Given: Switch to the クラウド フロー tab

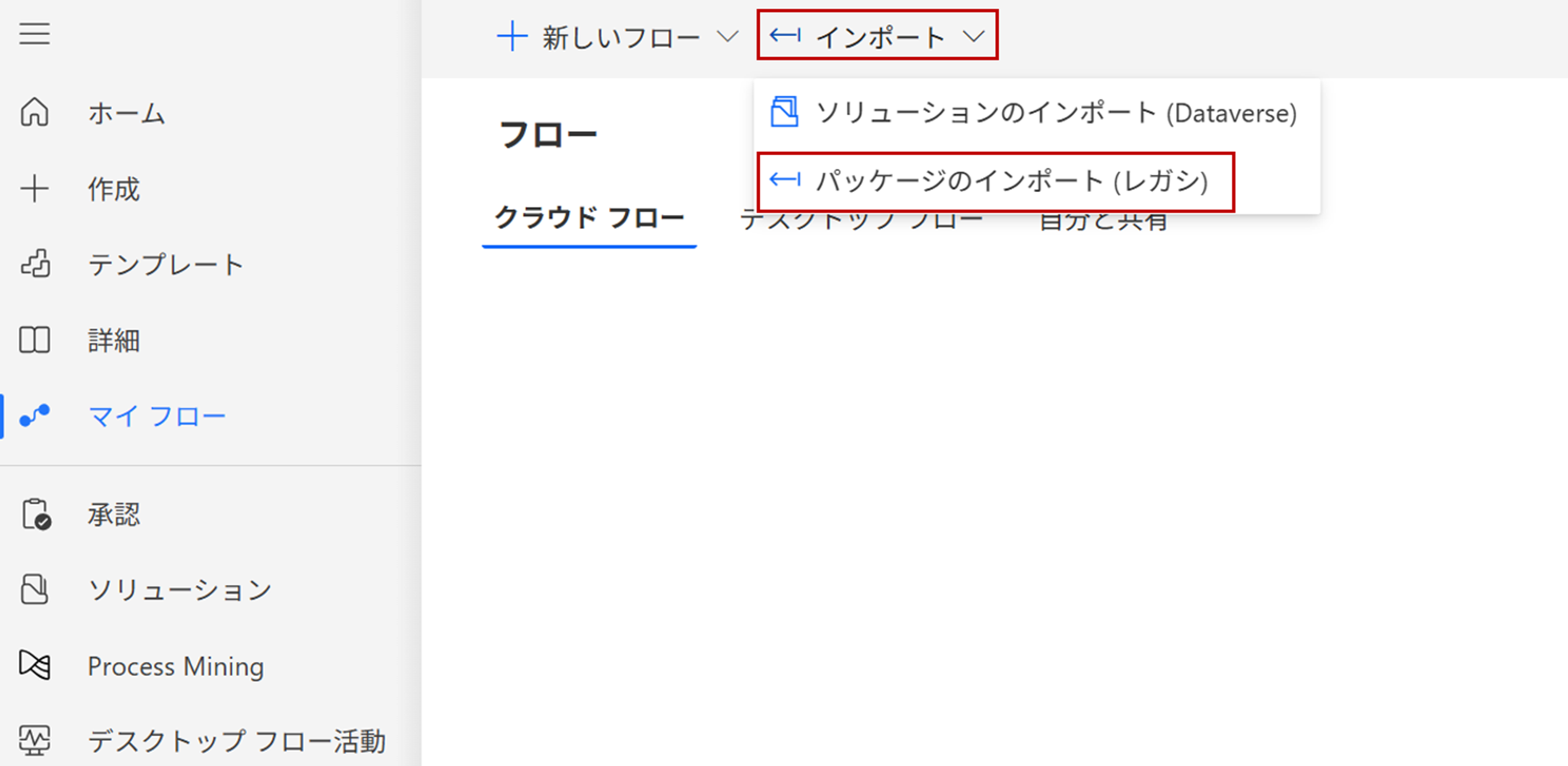Looking at the screenshot, I should click(x=589, y=218).
